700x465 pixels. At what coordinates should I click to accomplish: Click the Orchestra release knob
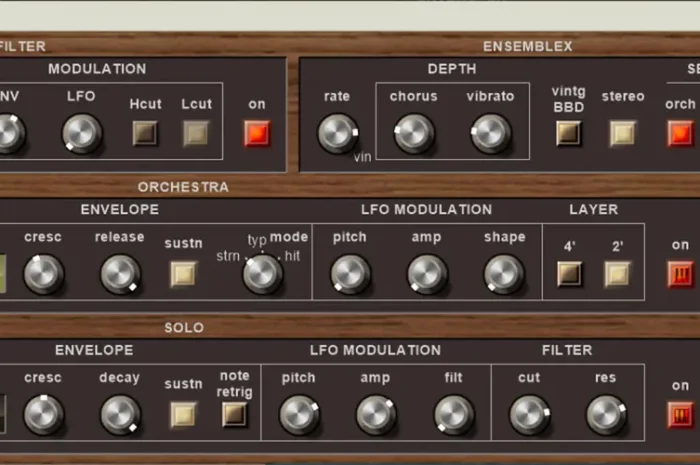pyautogui.click(x=120, y=274)
